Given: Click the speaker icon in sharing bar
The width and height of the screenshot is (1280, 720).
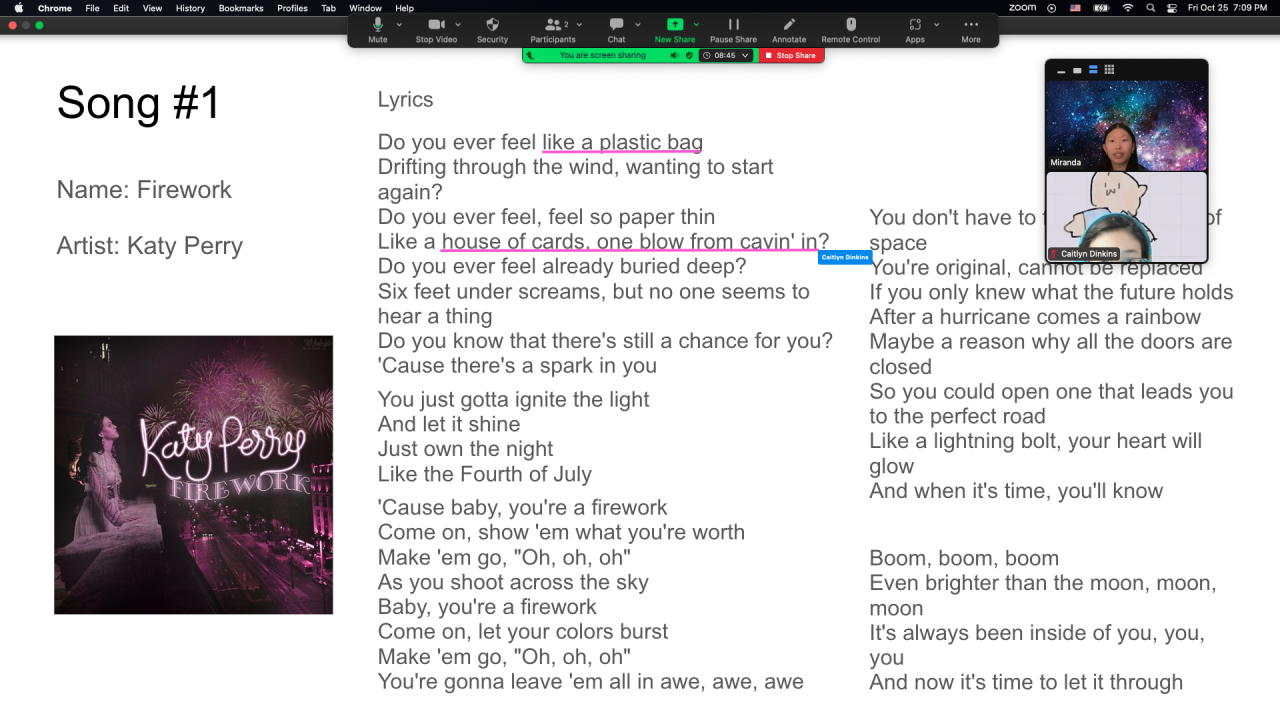Looking at the screenshot, I should point(674,56).
